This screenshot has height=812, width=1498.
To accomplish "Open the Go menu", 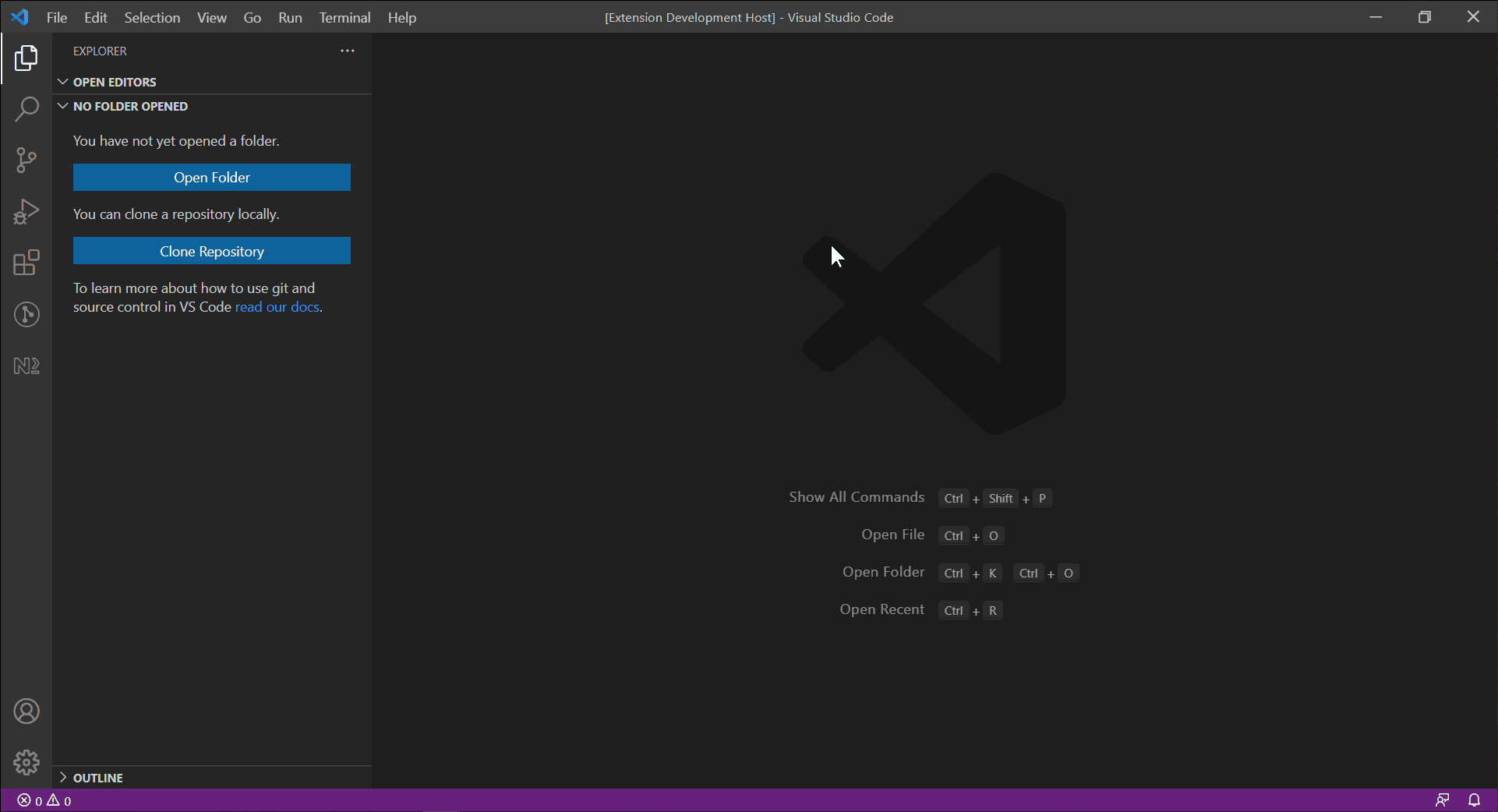I will [253, 17].
